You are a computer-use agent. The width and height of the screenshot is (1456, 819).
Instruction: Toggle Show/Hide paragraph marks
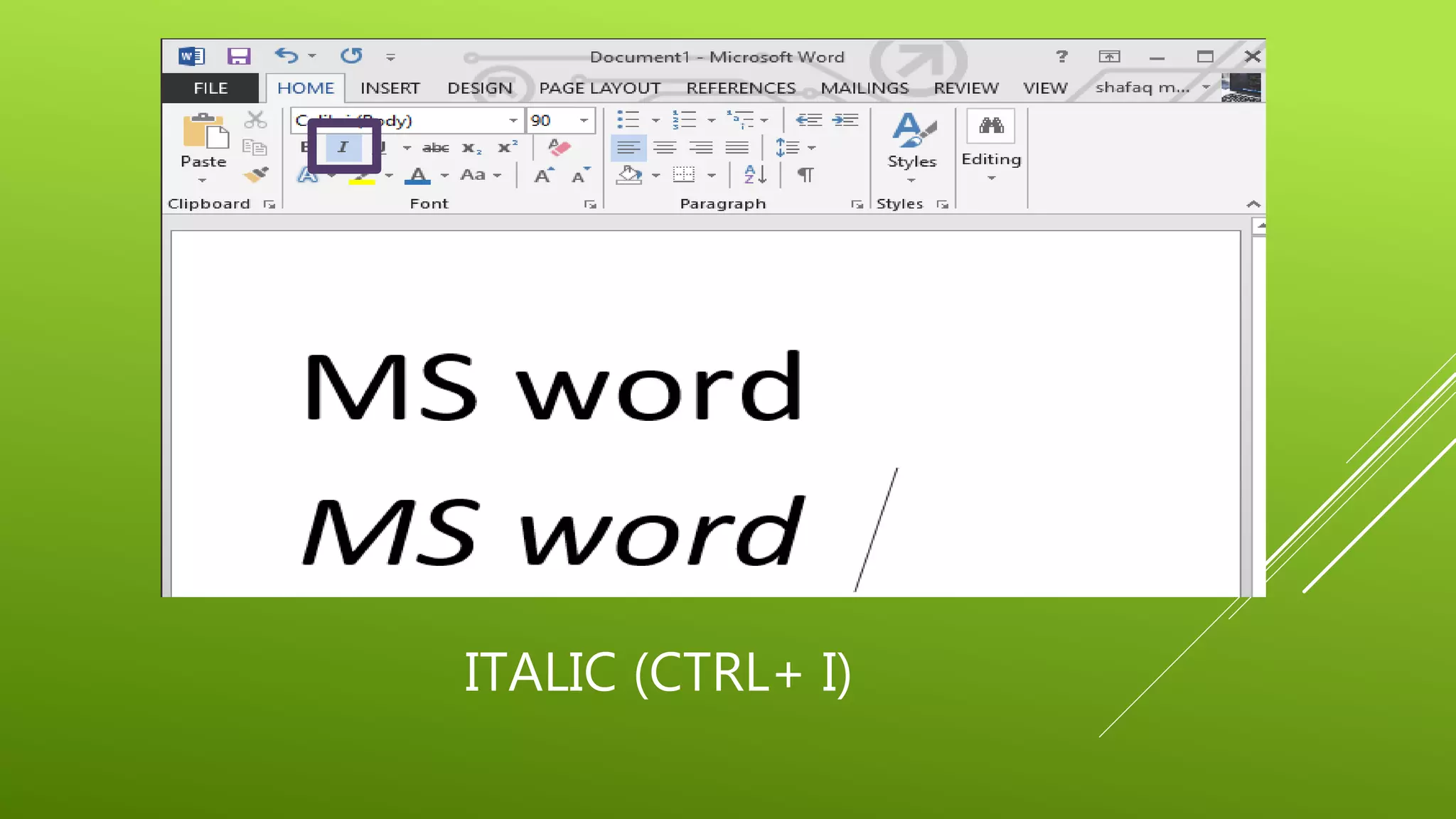pos(805,175)
